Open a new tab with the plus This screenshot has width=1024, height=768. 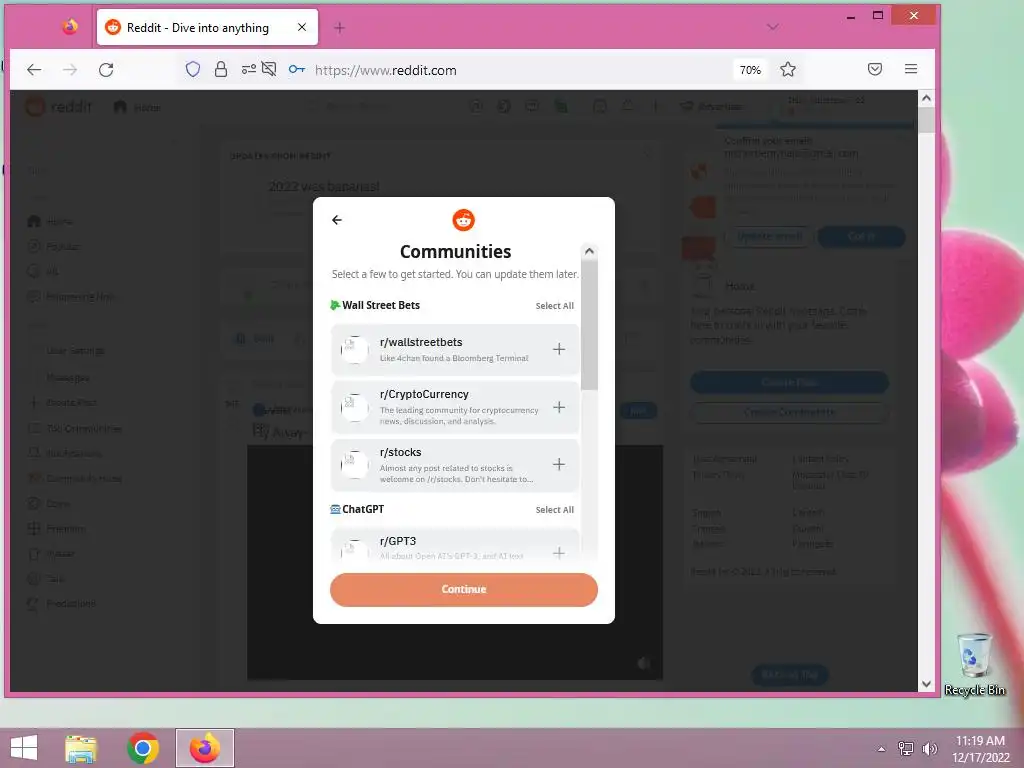pyautogui.click(x=340, y=27)
